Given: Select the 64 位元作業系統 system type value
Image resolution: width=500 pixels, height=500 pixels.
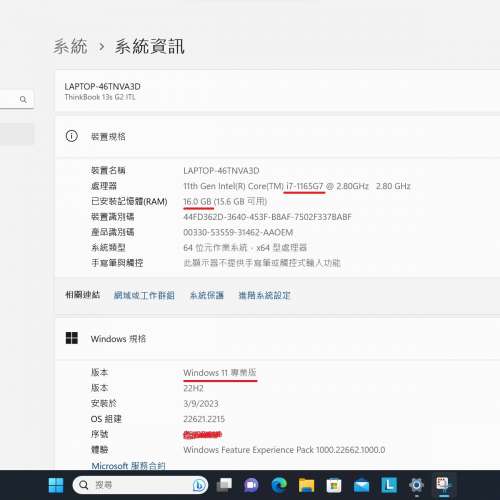Looking at the screenshot, I should 245,248.
